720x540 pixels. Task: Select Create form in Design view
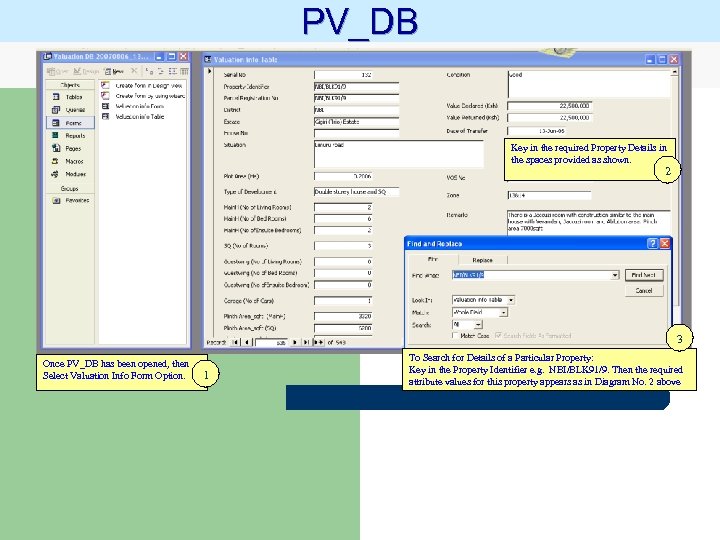(x=143, y=85)
